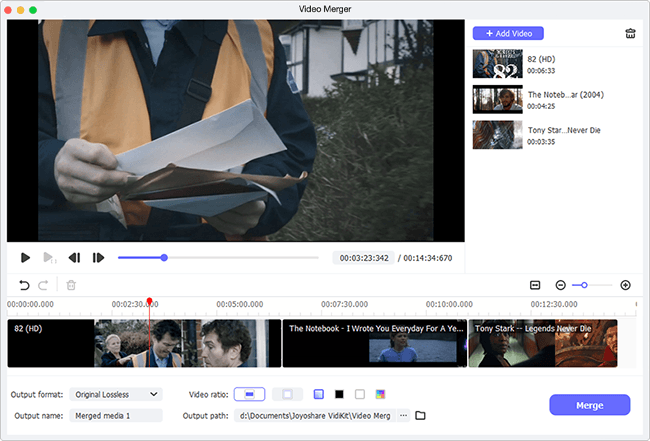The image size is (650, 441).
Task: Click 00:05:00.000 mark on timeline ruler
Action: point(240,304)
